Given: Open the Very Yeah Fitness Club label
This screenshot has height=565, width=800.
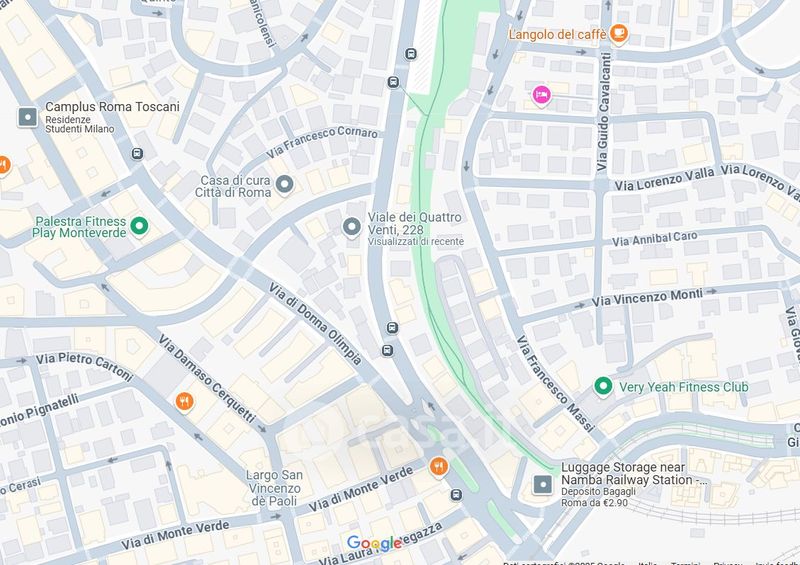Looking at the screenshot, I should coord(684,387).
